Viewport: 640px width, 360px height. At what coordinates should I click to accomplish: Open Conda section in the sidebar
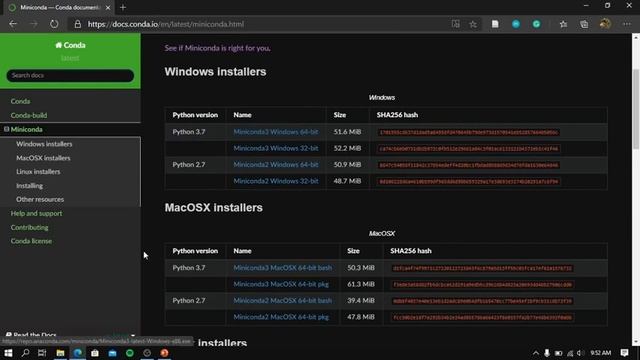coord(20,101)
